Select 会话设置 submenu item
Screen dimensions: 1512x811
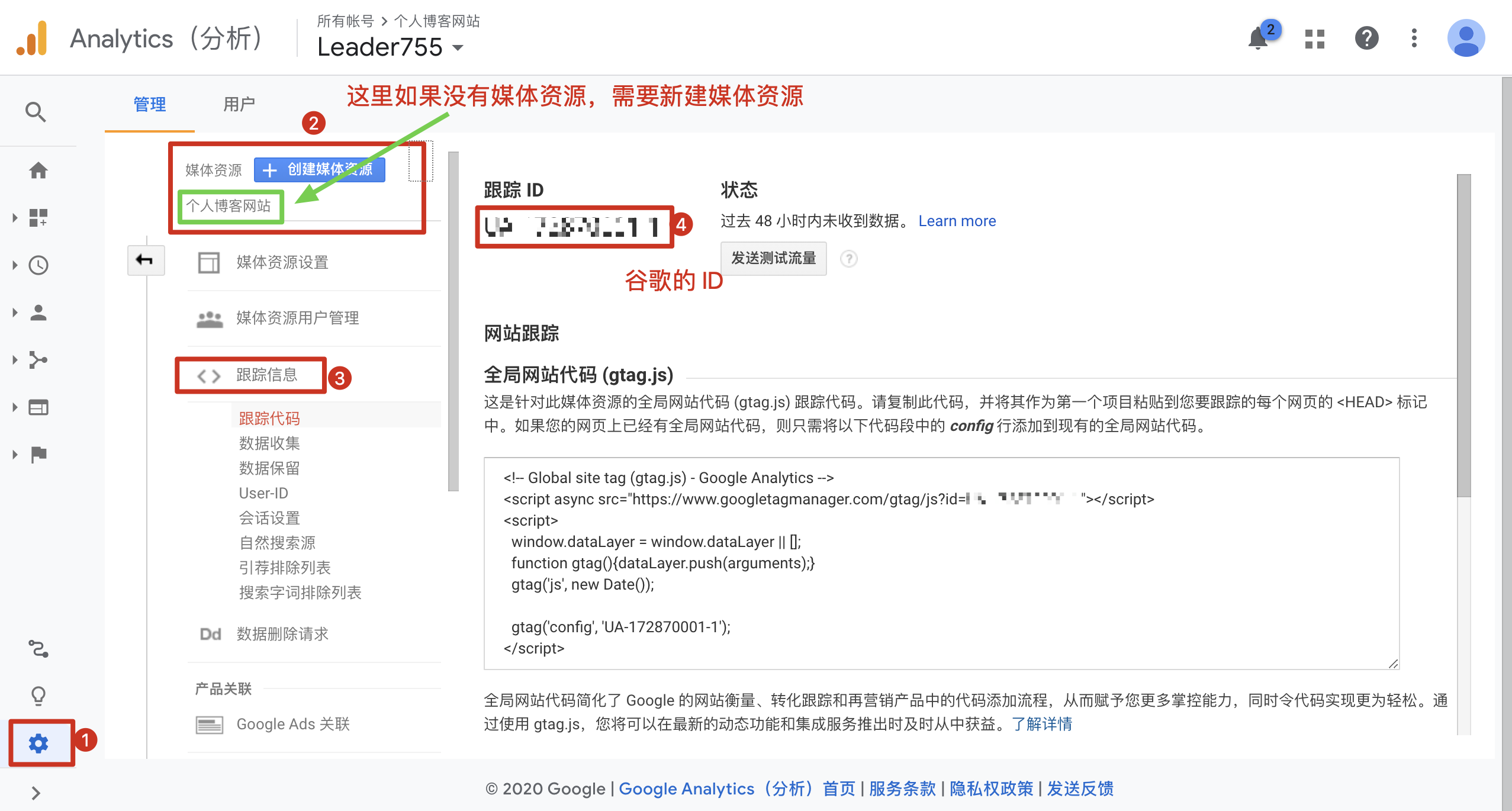point(269,517)
